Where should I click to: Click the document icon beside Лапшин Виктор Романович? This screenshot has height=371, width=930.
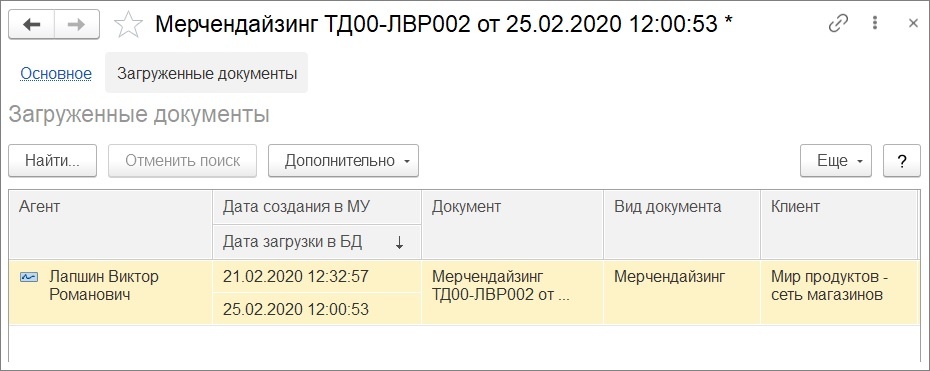28,277
